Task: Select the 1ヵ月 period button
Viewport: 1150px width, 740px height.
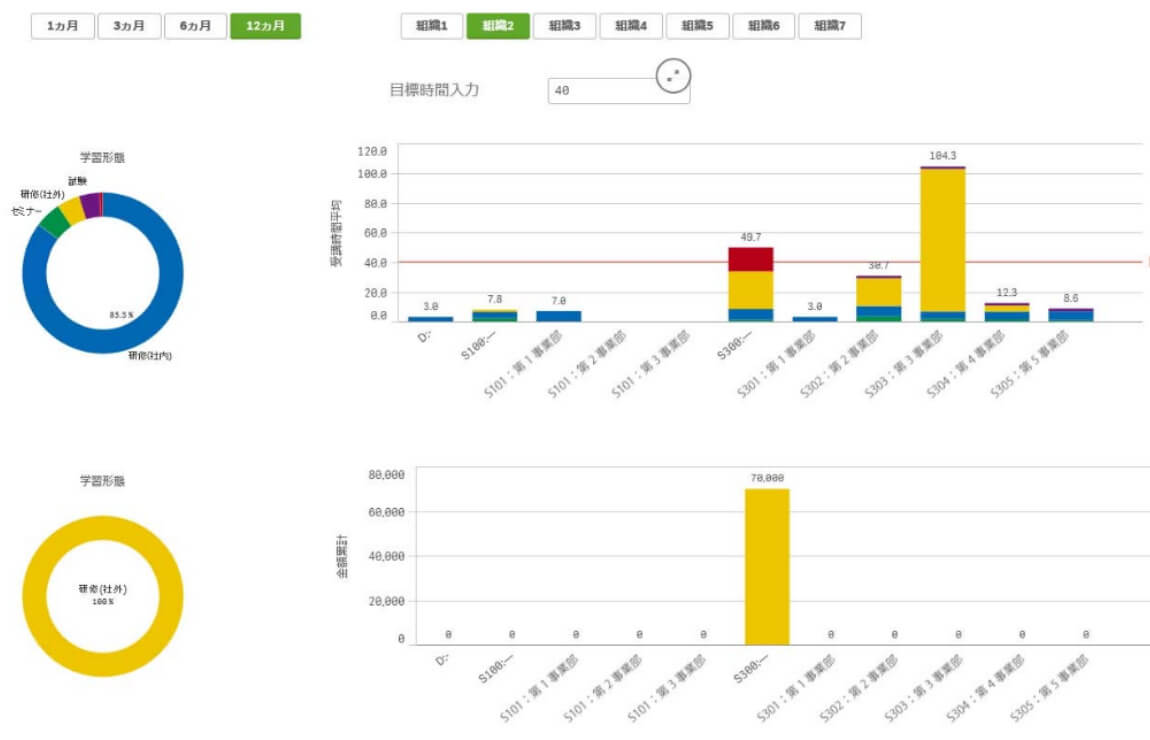Action: (x=62, y=26)
